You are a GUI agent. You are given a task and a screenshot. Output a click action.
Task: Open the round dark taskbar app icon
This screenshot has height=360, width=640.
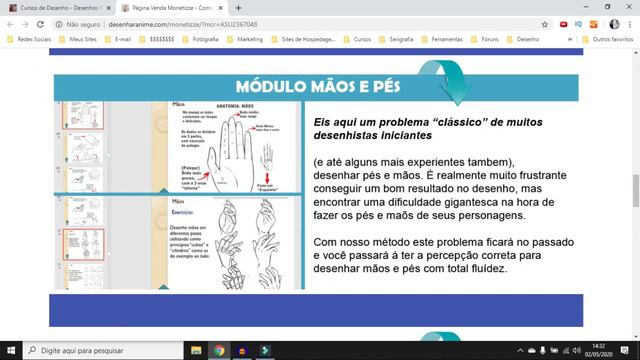pos(242,351)
